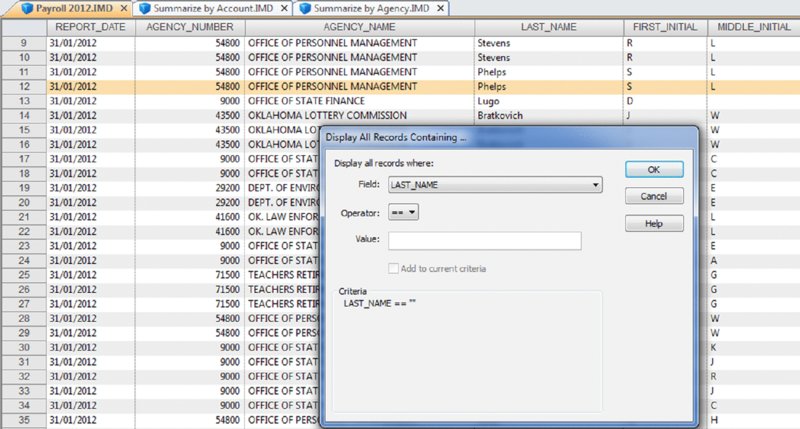Tick the Add to current criteria checkbox
800x429 pixels.
tap(393, 268)
